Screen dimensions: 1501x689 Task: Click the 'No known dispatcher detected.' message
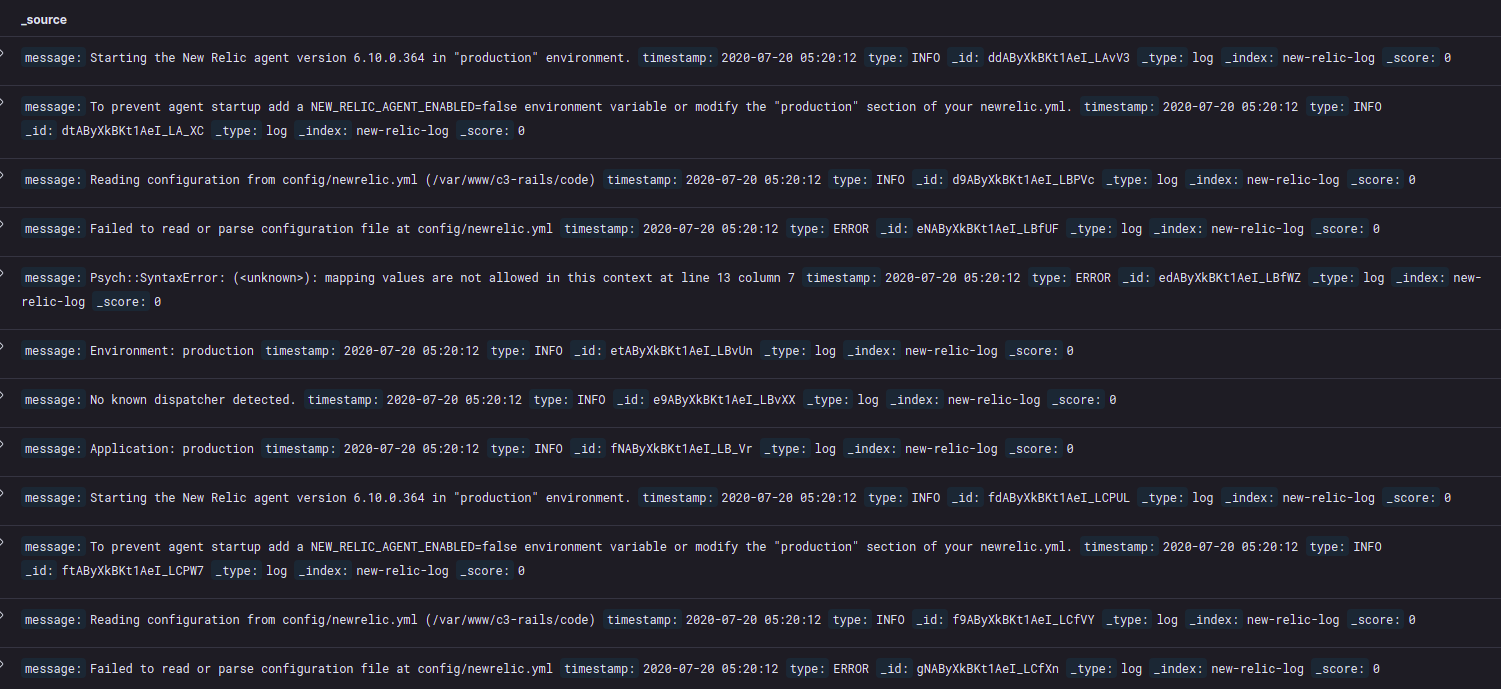[x=193, y=400]
